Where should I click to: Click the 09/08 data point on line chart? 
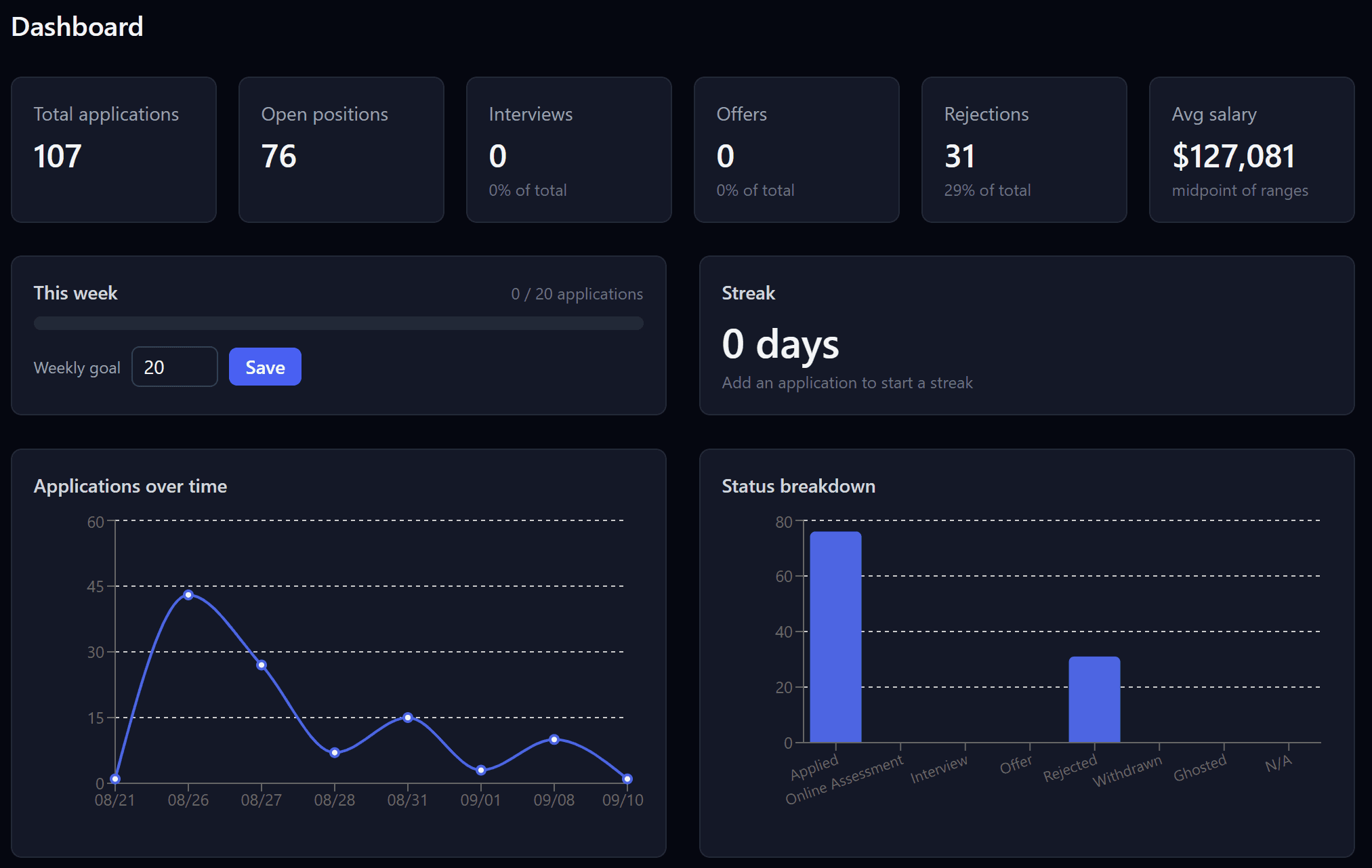(554, 739)
